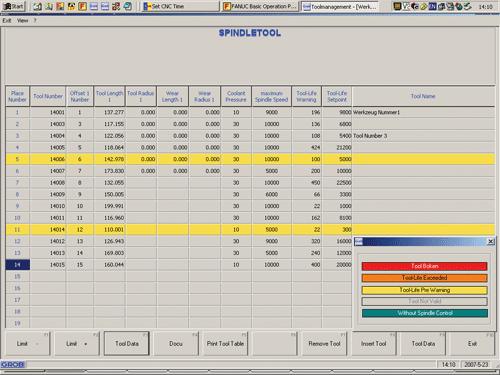
Task: Click the SPINDLETOOL title heading
Action: (250, 33)
